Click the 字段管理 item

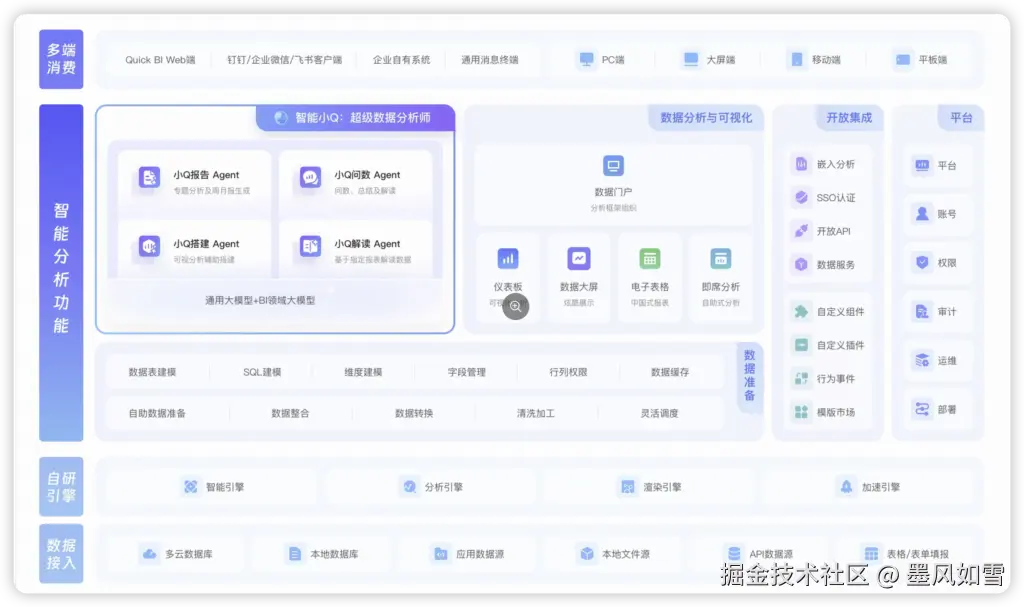(x=466, y=372)
